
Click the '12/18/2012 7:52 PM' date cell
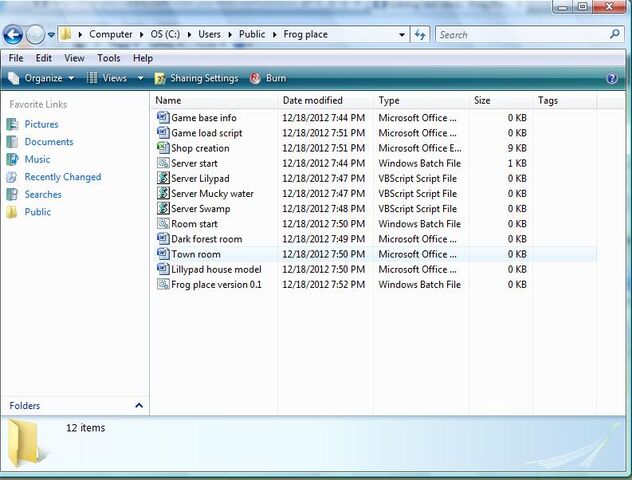point(324,285)
